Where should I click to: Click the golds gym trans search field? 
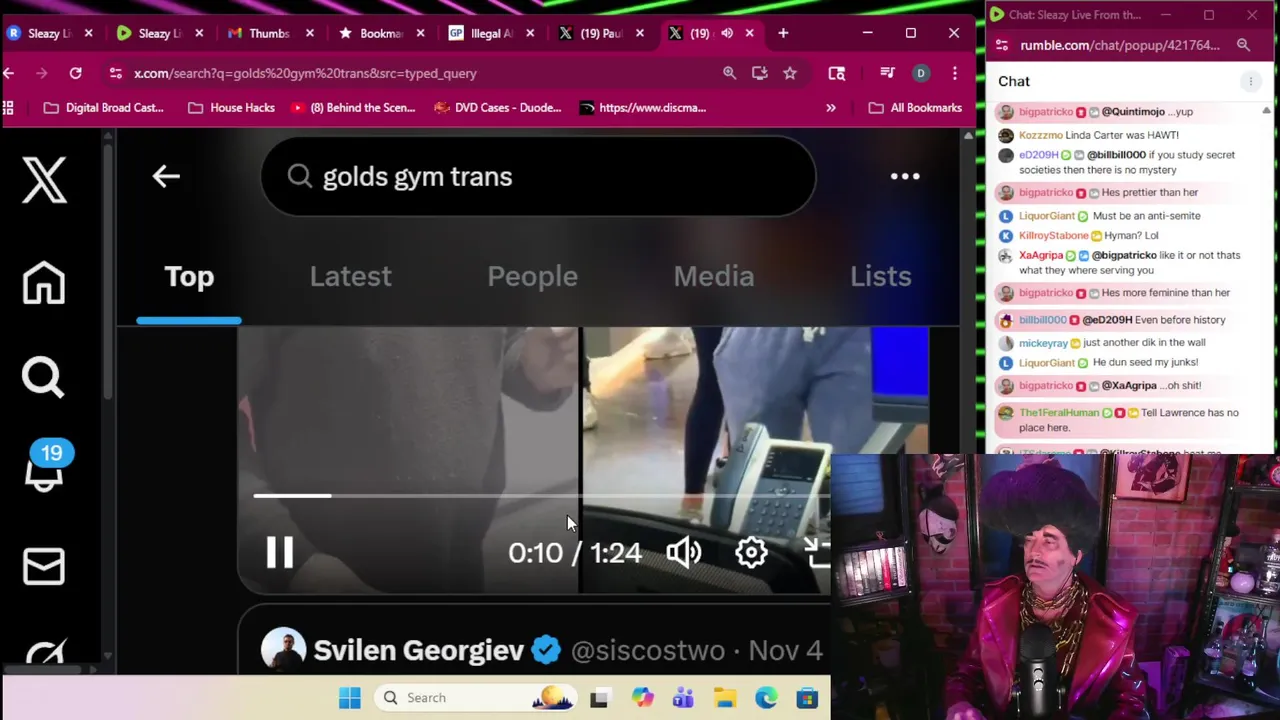pos(538,176)
